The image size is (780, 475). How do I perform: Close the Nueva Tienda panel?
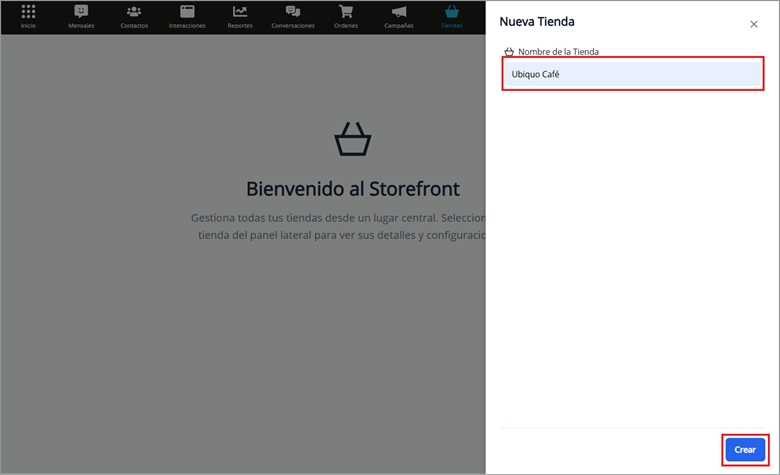(x=754, y=24)
